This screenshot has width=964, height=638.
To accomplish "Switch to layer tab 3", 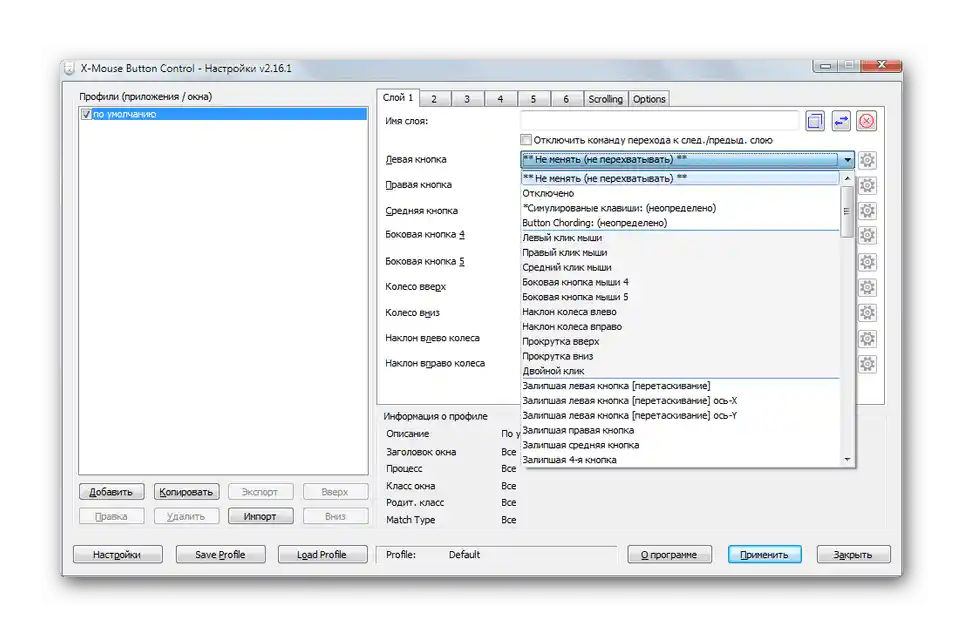I will tap(467, 99).
